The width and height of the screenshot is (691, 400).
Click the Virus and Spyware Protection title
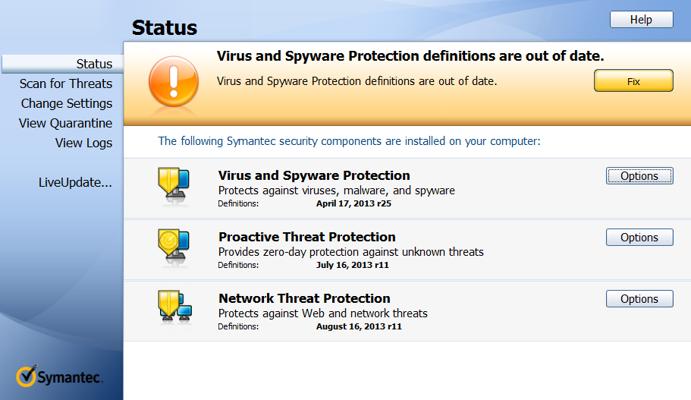(x=314, y=176)
